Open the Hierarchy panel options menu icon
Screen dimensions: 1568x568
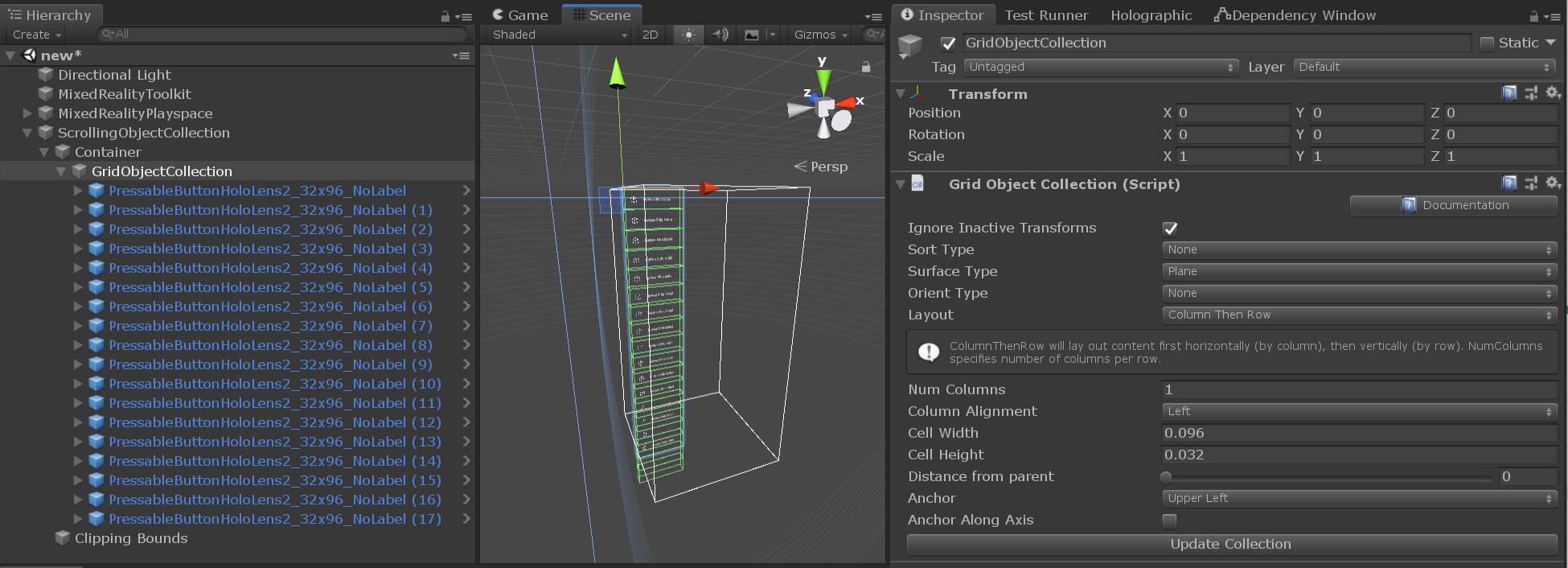[x=463, y=16]
